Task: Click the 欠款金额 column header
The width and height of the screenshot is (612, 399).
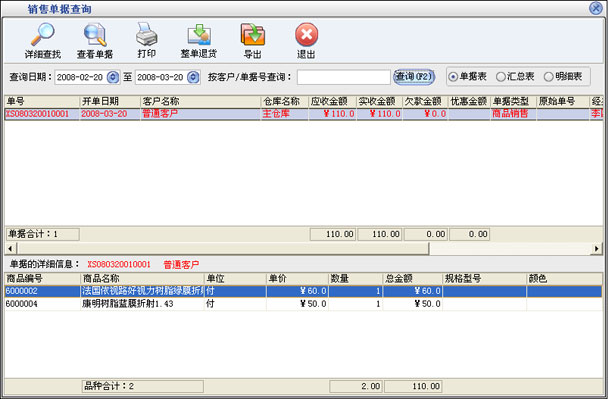Action: [425, 102]
